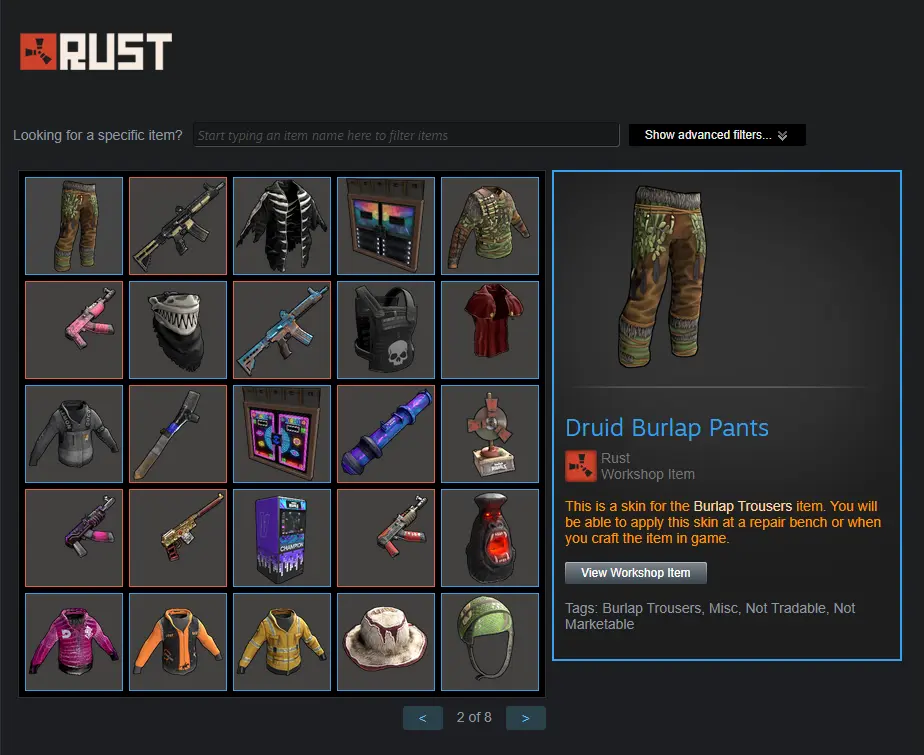Viewport: 924px width, 755px height.
Task: Pick the skeleton rib jacket item
Action: pos(282,226)
